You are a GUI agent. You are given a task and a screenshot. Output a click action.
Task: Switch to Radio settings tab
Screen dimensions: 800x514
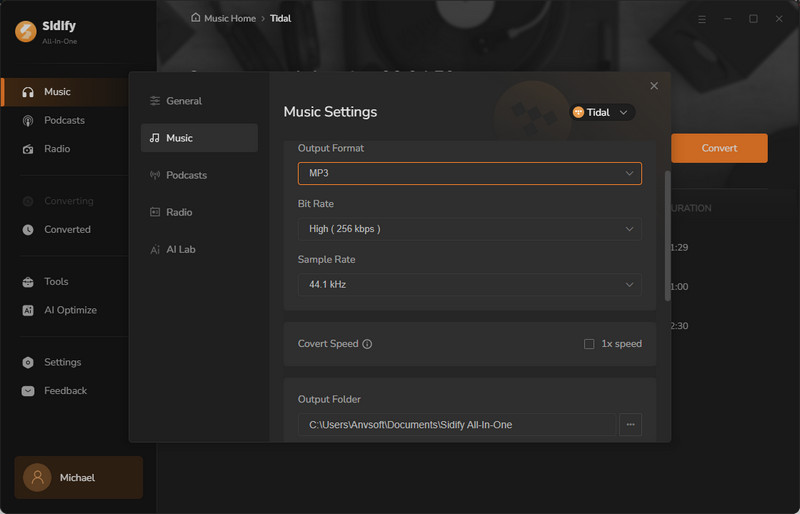pyautogui.click(x=199, y=212)
